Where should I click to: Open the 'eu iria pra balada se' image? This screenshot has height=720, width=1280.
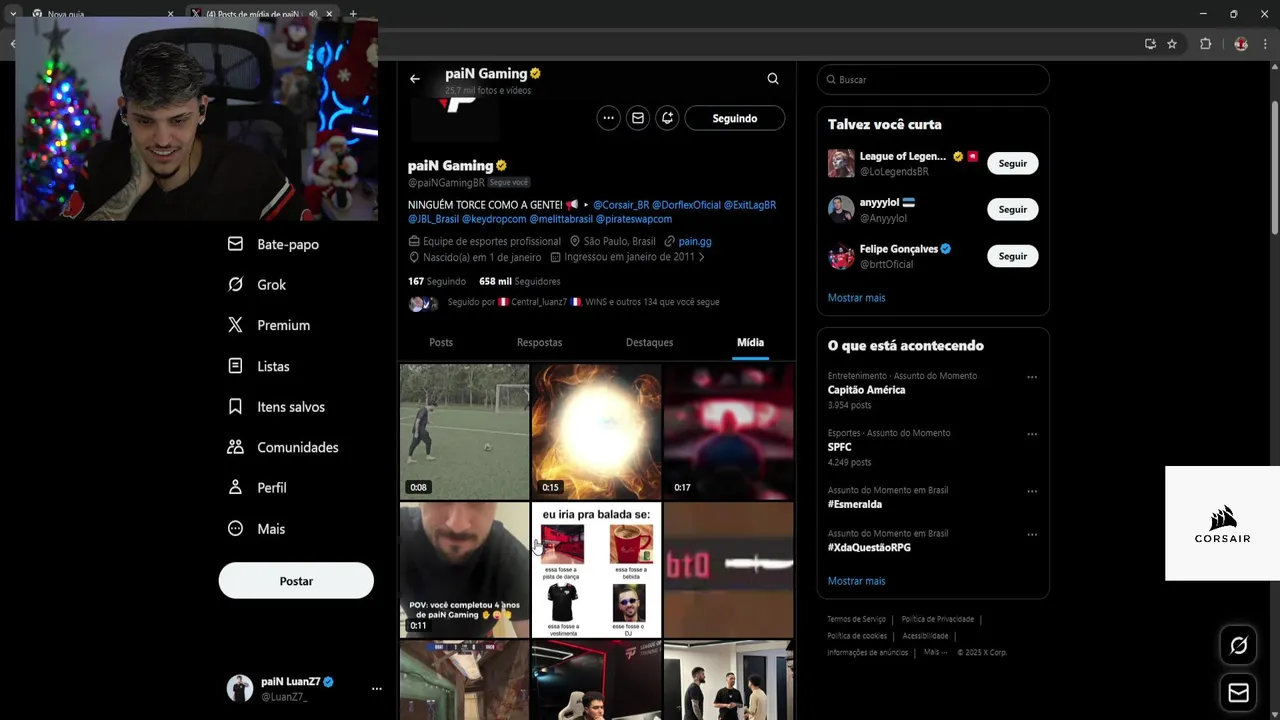pos(596,570)
